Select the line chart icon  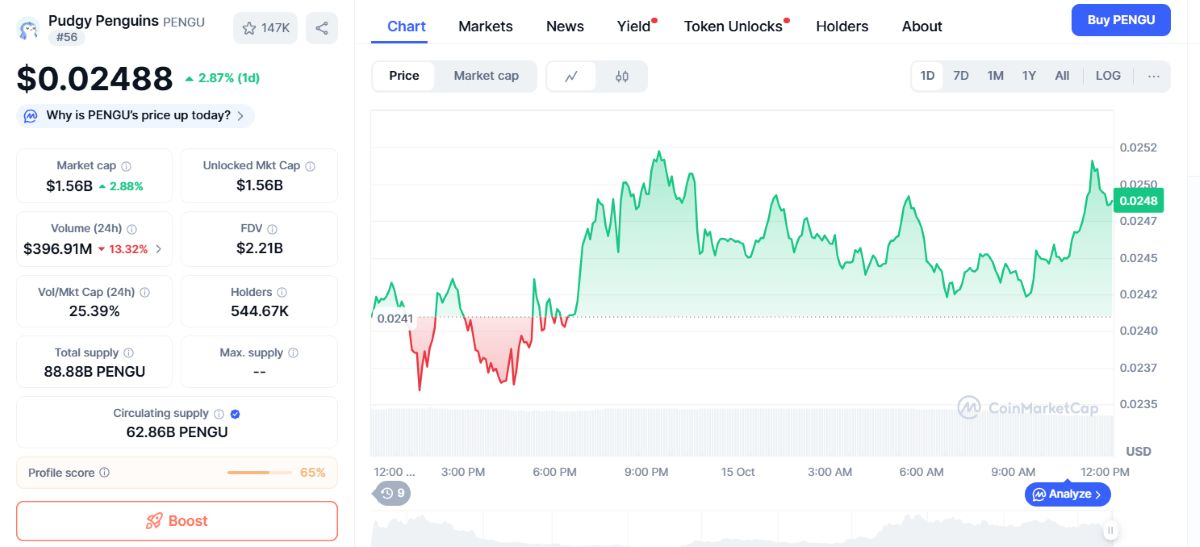571,76
